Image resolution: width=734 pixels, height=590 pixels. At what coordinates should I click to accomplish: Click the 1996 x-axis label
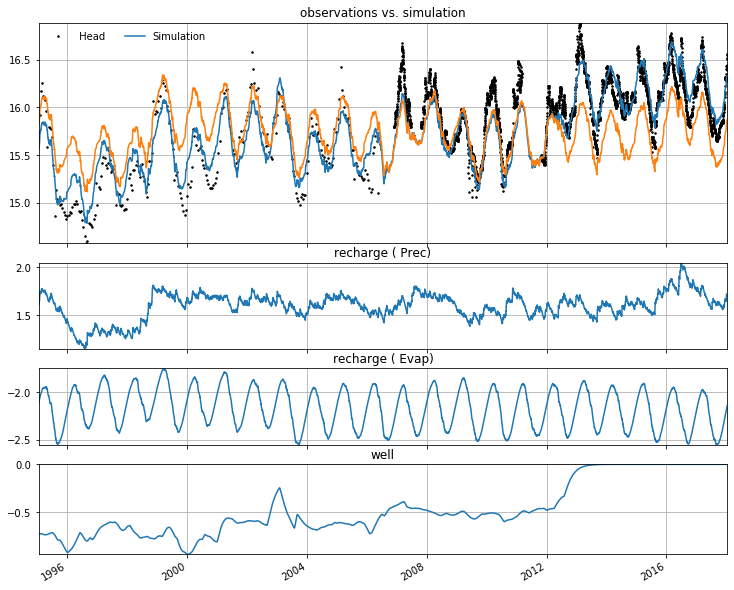point(52,571)
